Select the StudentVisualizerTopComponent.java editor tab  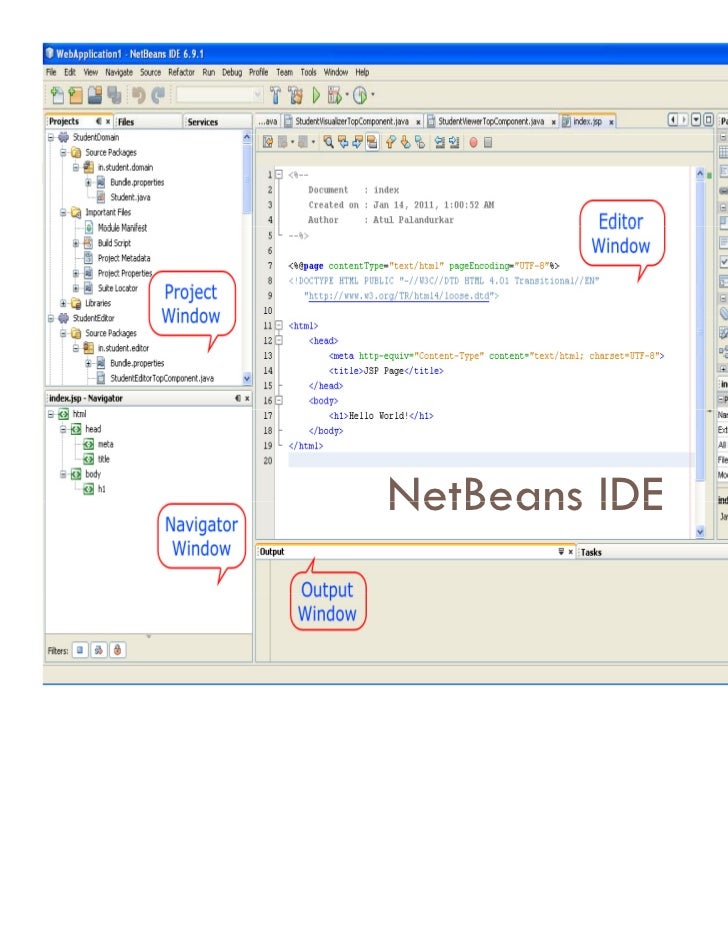coord(352,121)
